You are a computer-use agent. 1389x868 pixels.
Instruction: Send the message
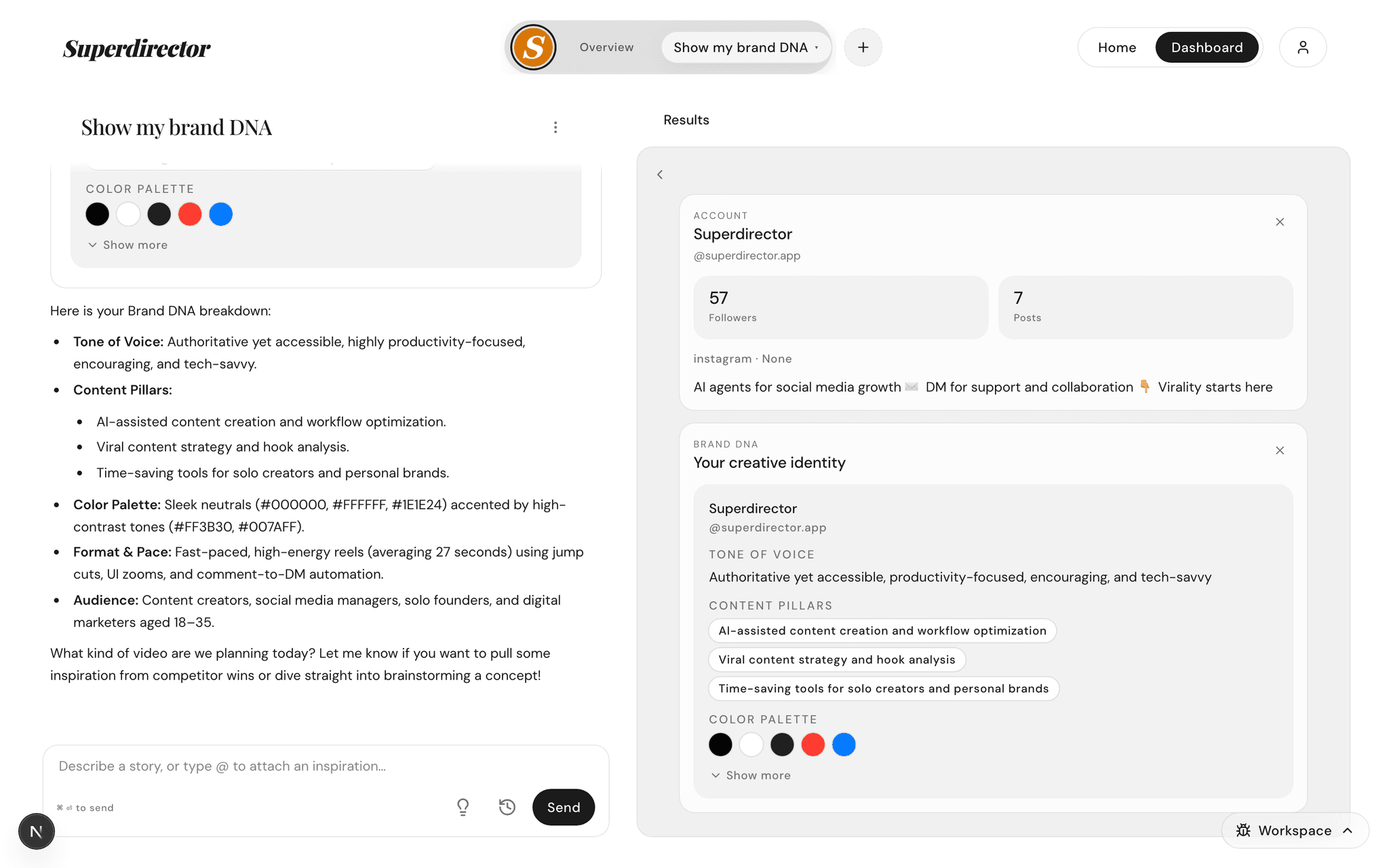(x=564, y=807)
